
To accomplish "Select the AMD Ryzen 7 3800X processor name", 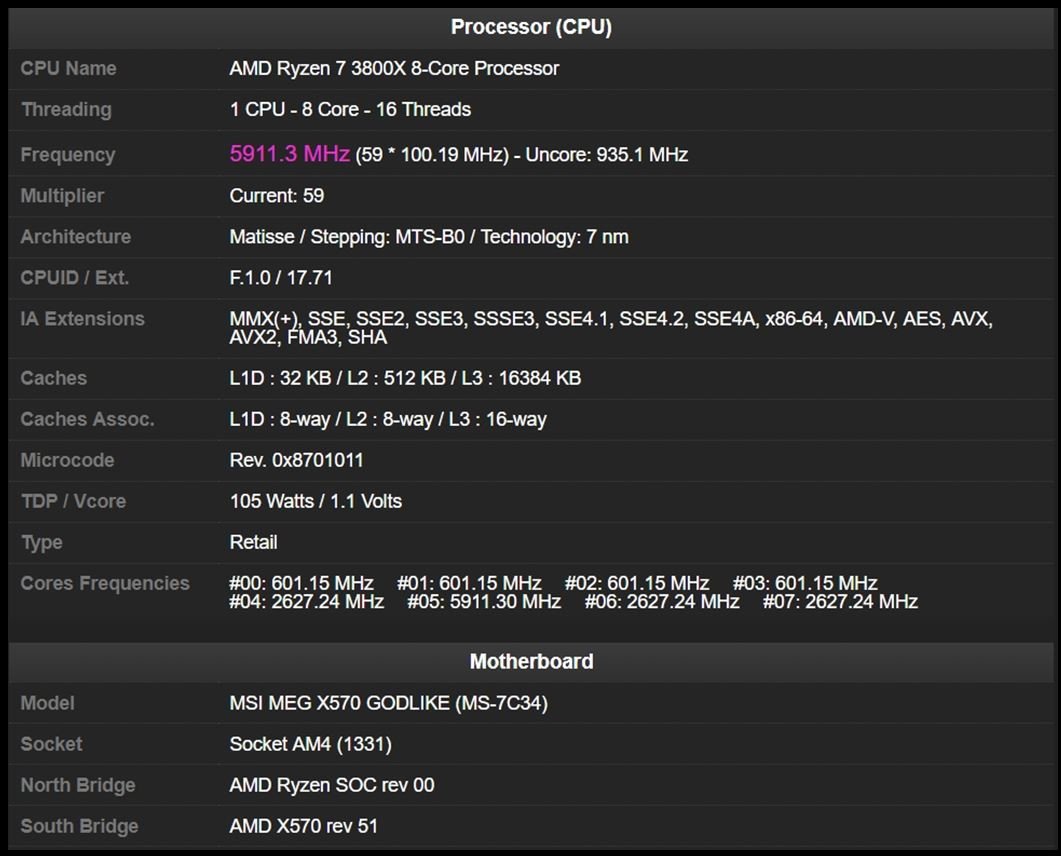I will pos(394,68).
